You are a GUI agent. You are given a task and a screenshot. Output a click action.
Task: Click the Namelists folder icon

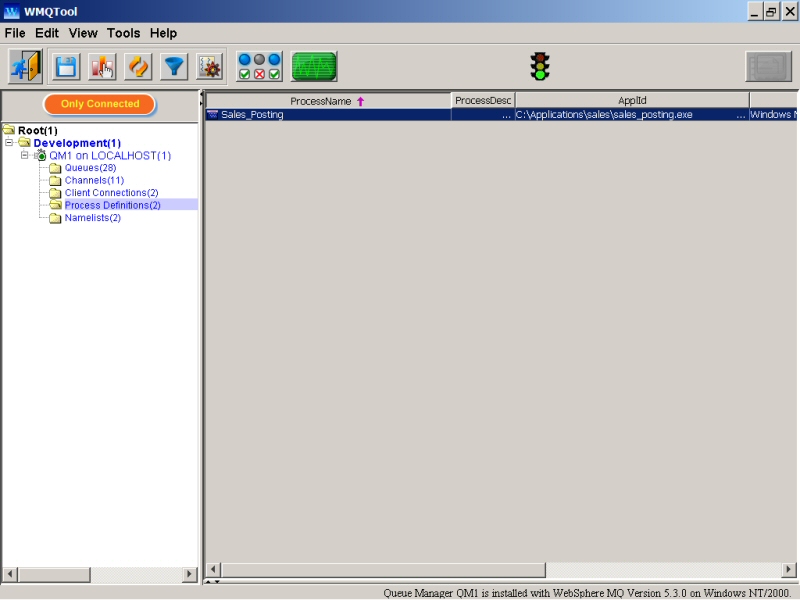click(x=55, y=218)
